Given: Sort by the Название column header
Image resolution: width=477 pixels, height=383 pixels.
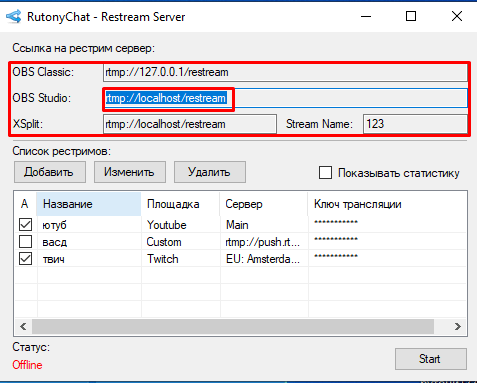Looking at the screenshot, I should point(89,204).
